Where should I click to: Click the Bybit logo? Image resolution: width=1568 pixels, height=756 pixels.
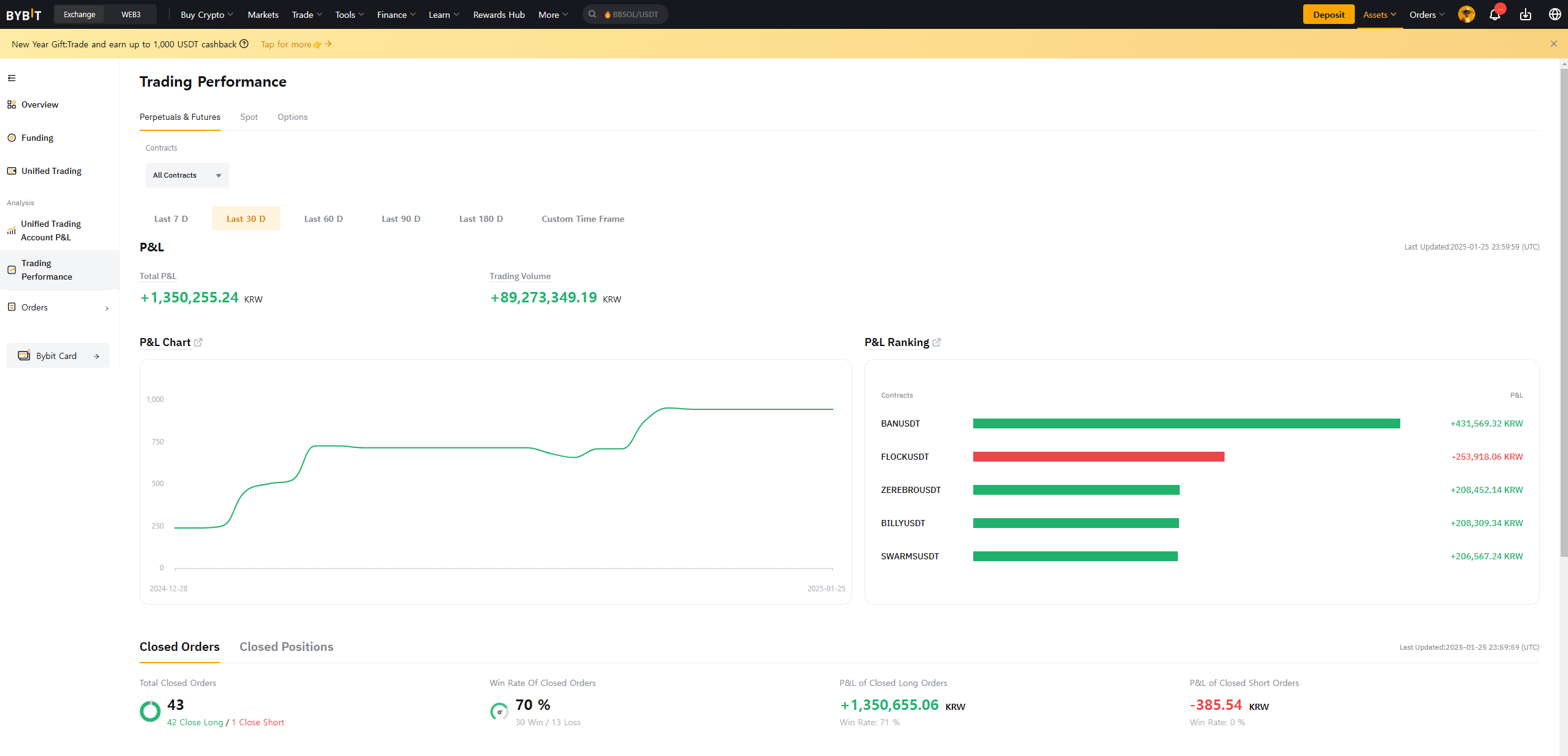click(x=24, y=15)
